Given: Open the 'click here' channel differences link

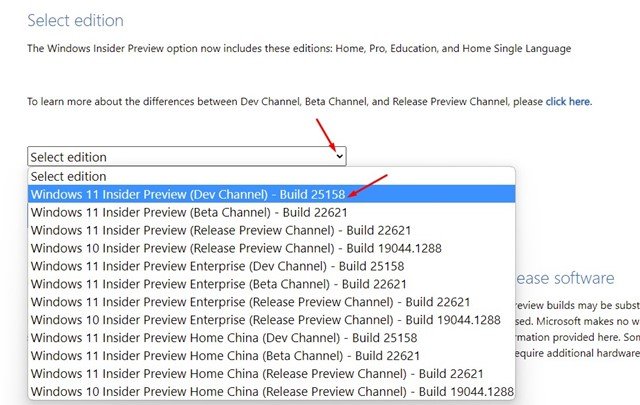Looking at the screenshot, I should 568,102.
